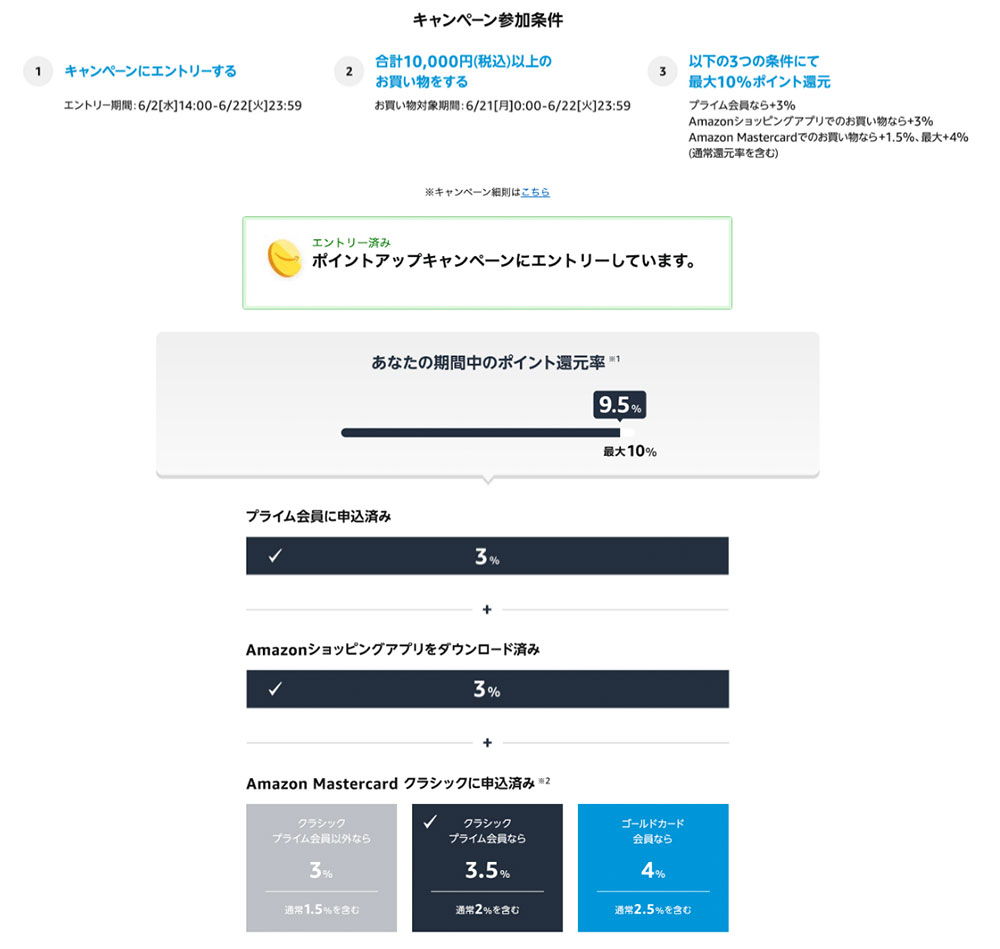Click the checkmark in the Amazonショッピングアプリ 3% bar
Screen dimensions: 1000x949
pyautogui.click(x=275, y=689)
